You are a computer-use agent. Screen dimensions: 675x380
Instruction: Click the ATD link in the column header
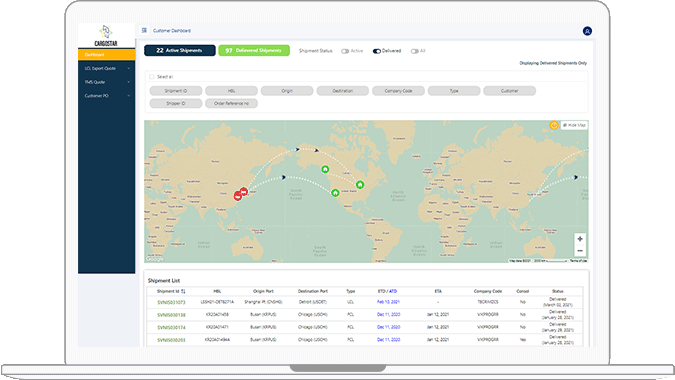[393, 291]
